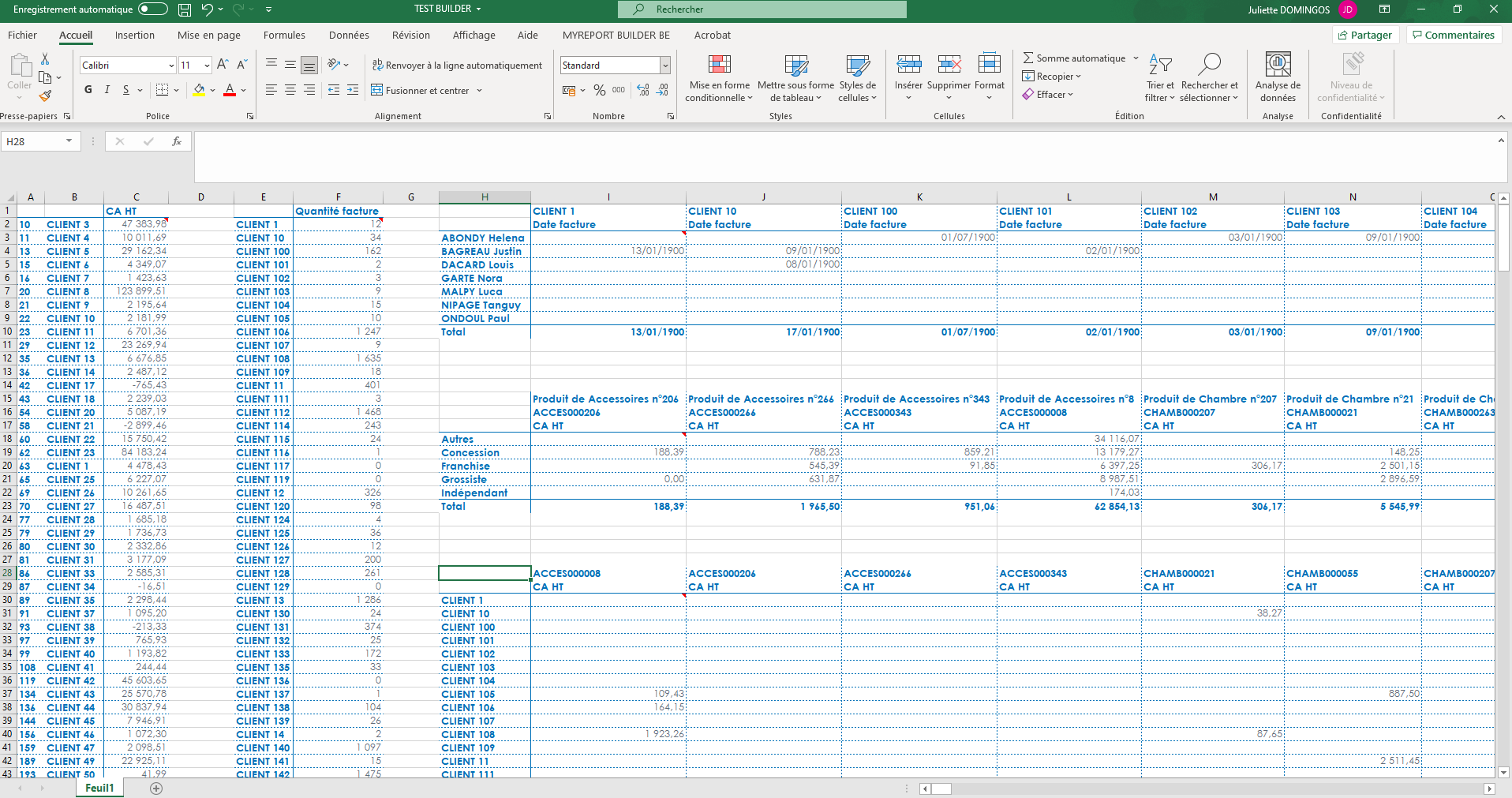Click the Partager button
1512x798 pixels.
click(1366, 36)
